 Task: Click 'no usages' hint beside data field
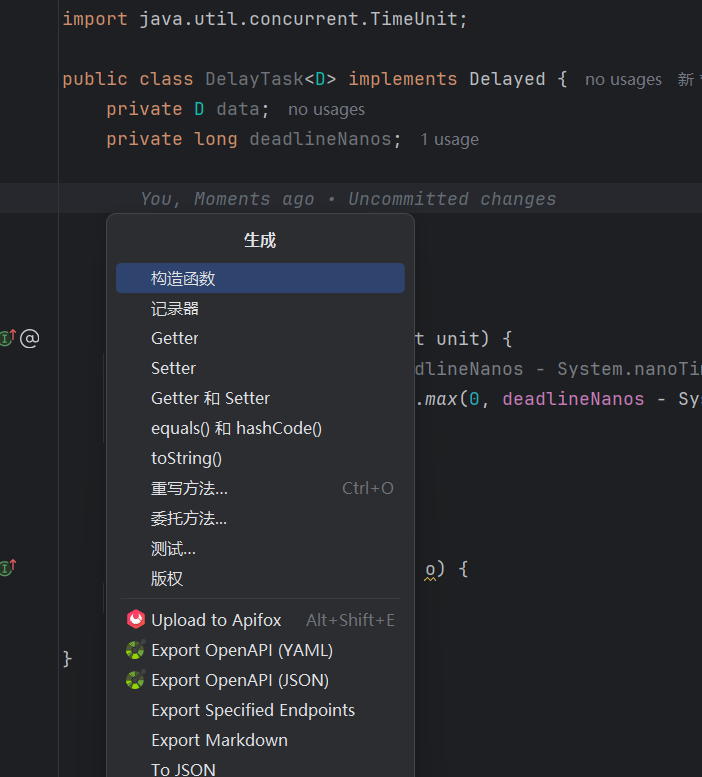[326, 110]
